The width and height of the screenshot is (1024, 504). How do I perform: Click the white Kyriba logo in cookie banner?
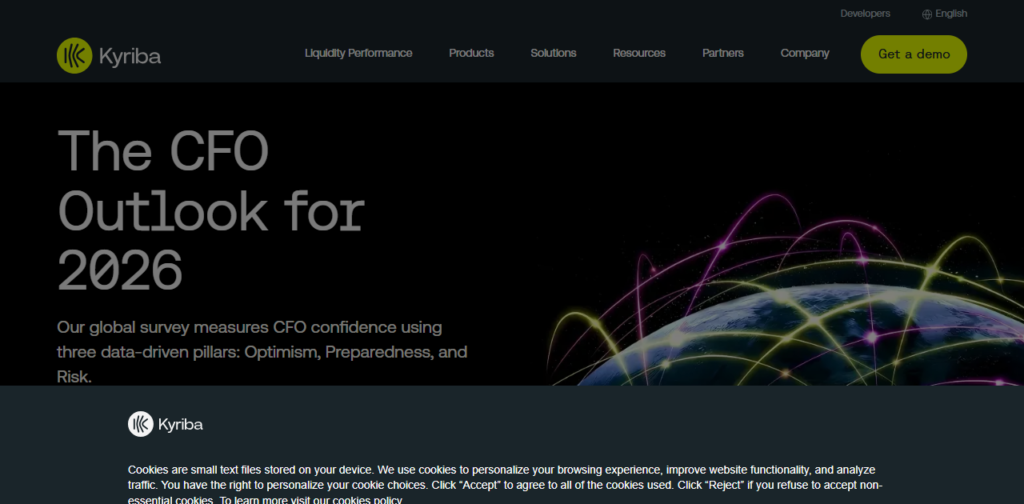140,424
